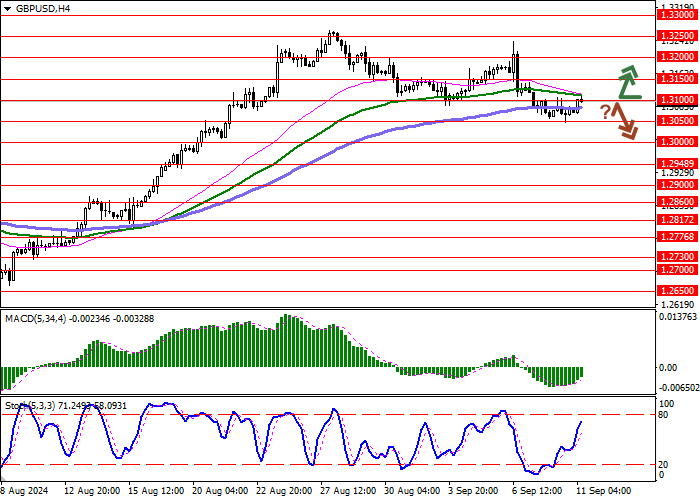Select the 1.32500 price level label
This screenshot has height=500, width=700.
pos(678,36)
